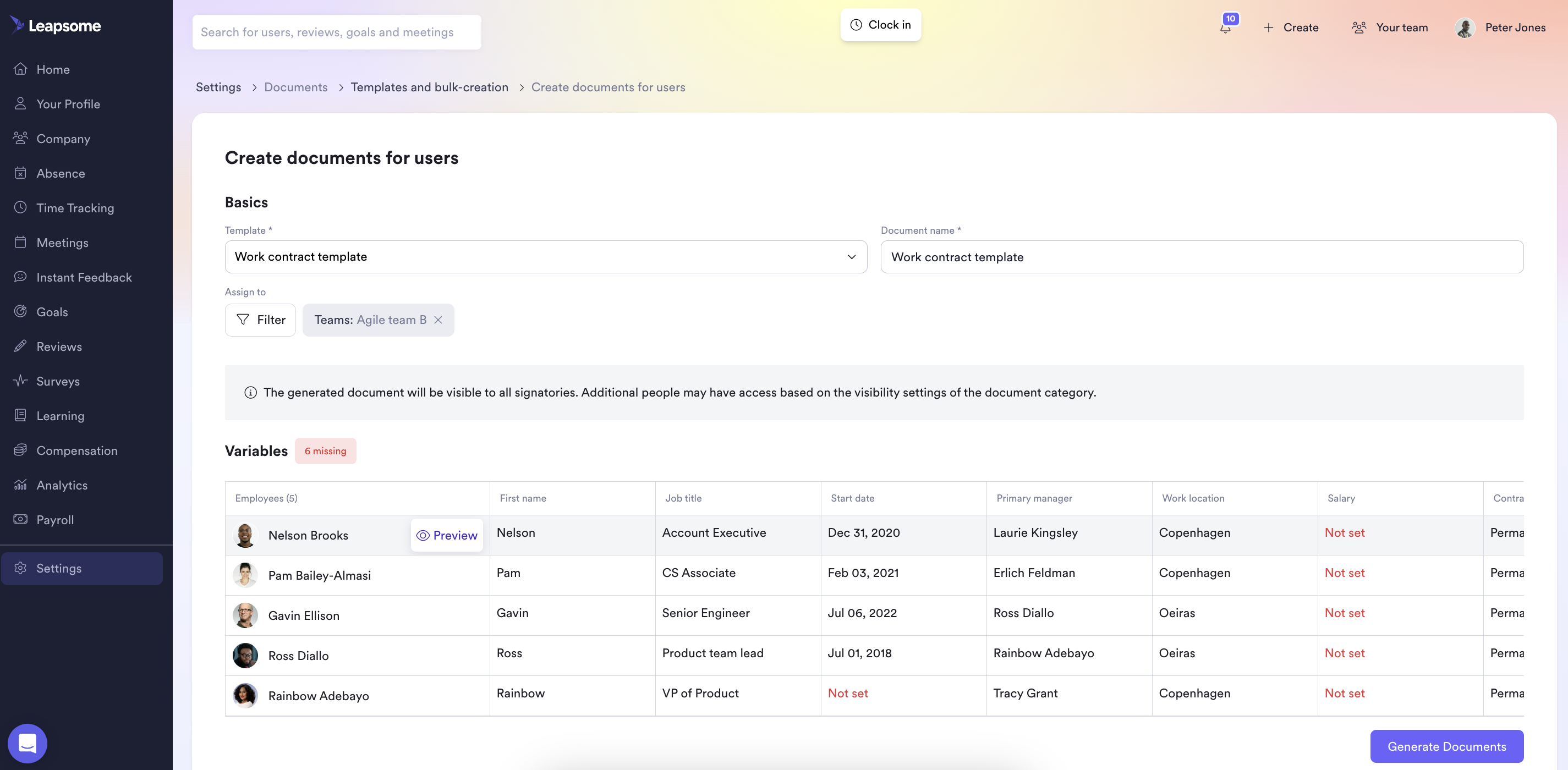Open Instant Feedback in sidebar

pyautogui.click(x=84, y=277)
